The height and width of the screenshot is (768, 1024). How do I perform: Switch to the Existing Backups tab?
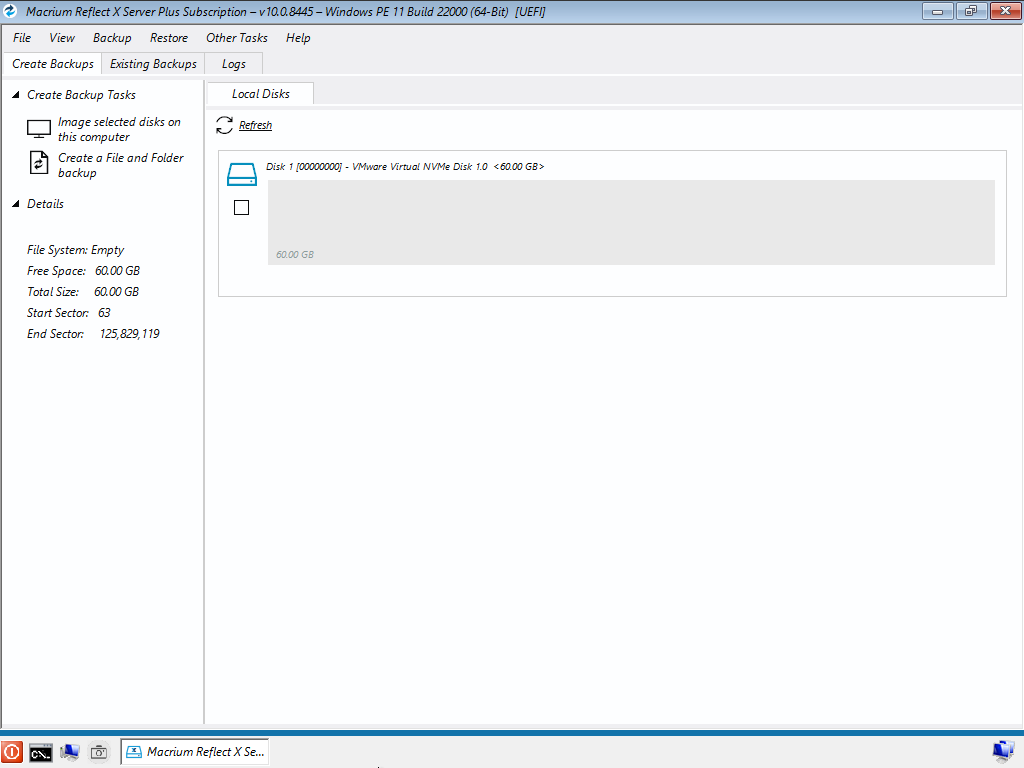(x=153, y=64)
